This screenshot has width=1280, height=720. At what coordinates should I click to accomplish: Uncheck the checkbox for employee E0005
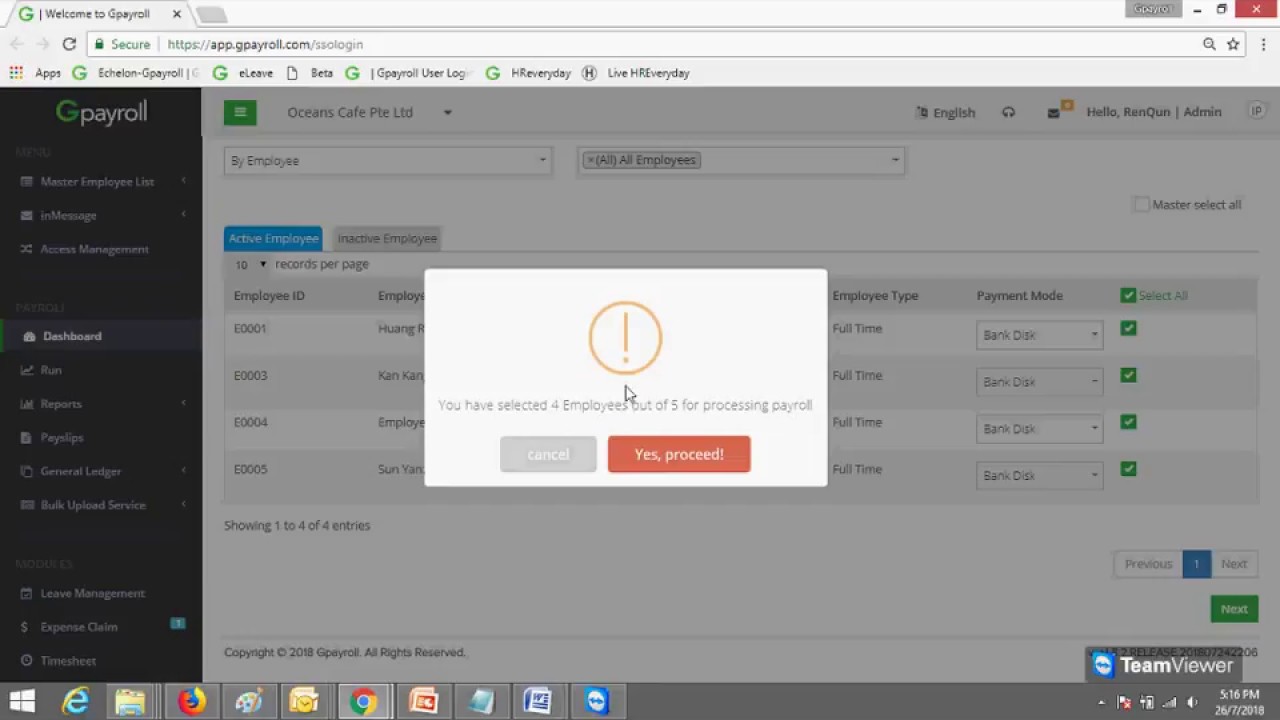(x=1128, y=469)
